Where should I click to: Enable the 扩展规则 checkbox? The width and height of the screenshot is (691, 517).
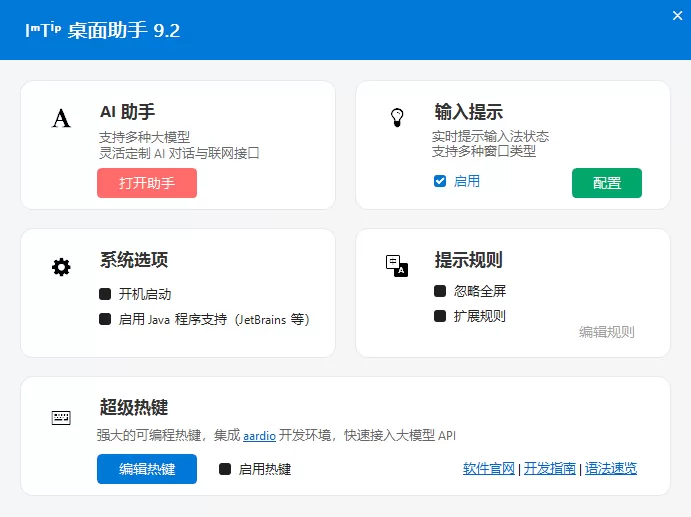click(440, 316)
